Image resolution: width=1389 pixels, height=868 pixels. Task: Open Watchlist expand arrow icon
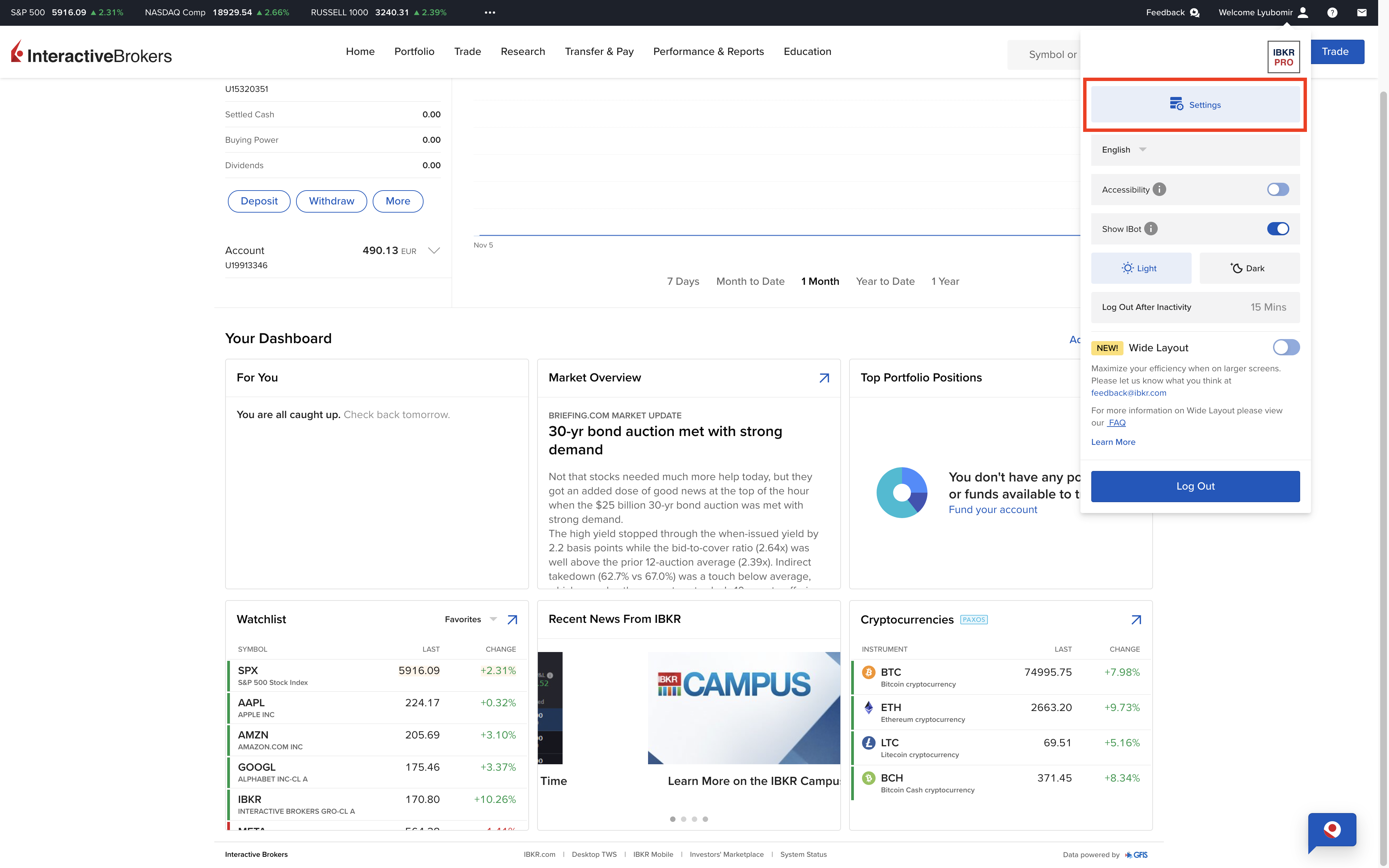coord(512,619)
